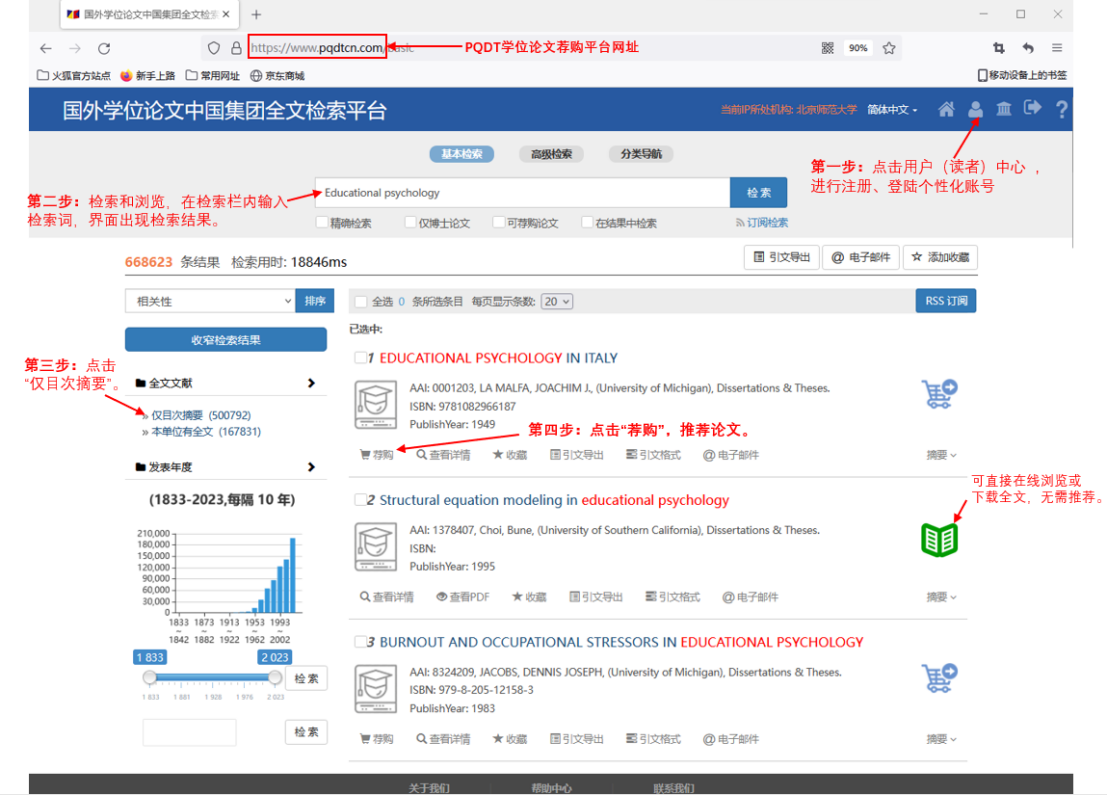Open the 相关性 sort dropdown
Image resolution: width=1108 pixels, height=796 pixels.
[x=210, y=301]
